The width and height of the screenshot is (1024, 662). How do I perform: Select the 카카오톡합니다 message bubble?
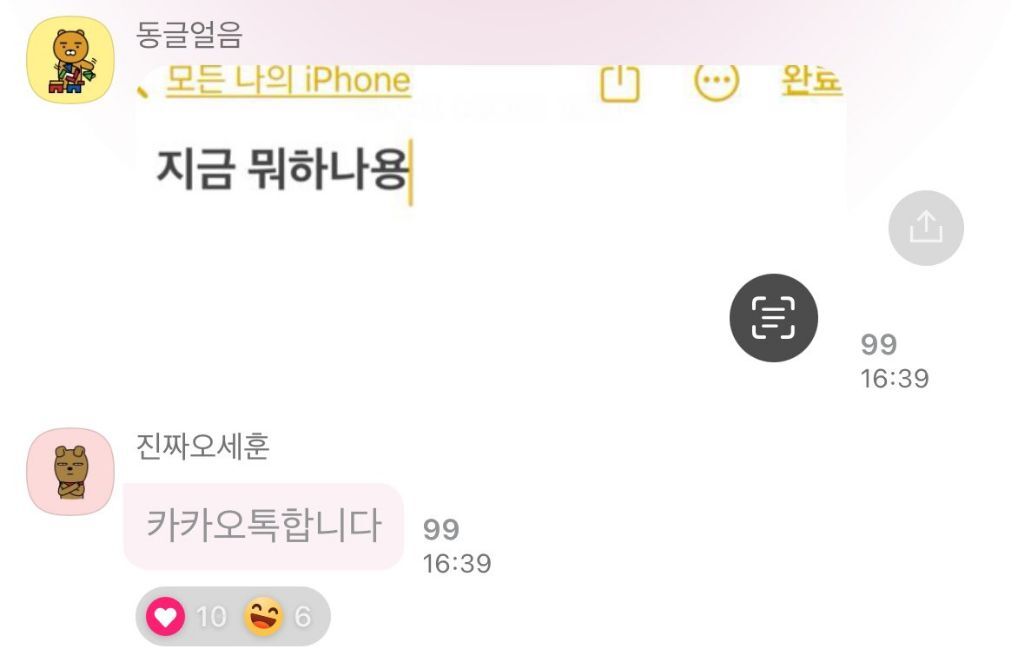click(x=263, y=526)
